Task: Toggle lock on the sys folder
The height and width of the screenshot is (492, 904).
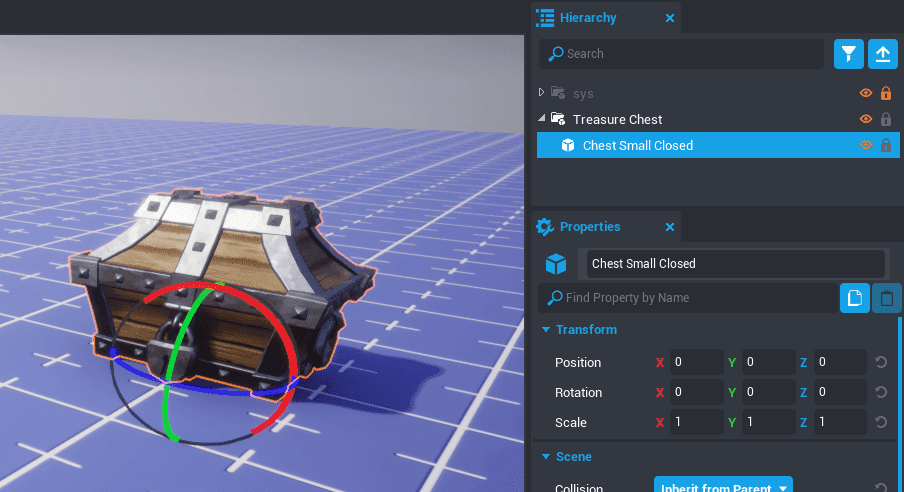Action: pos(885,93)
